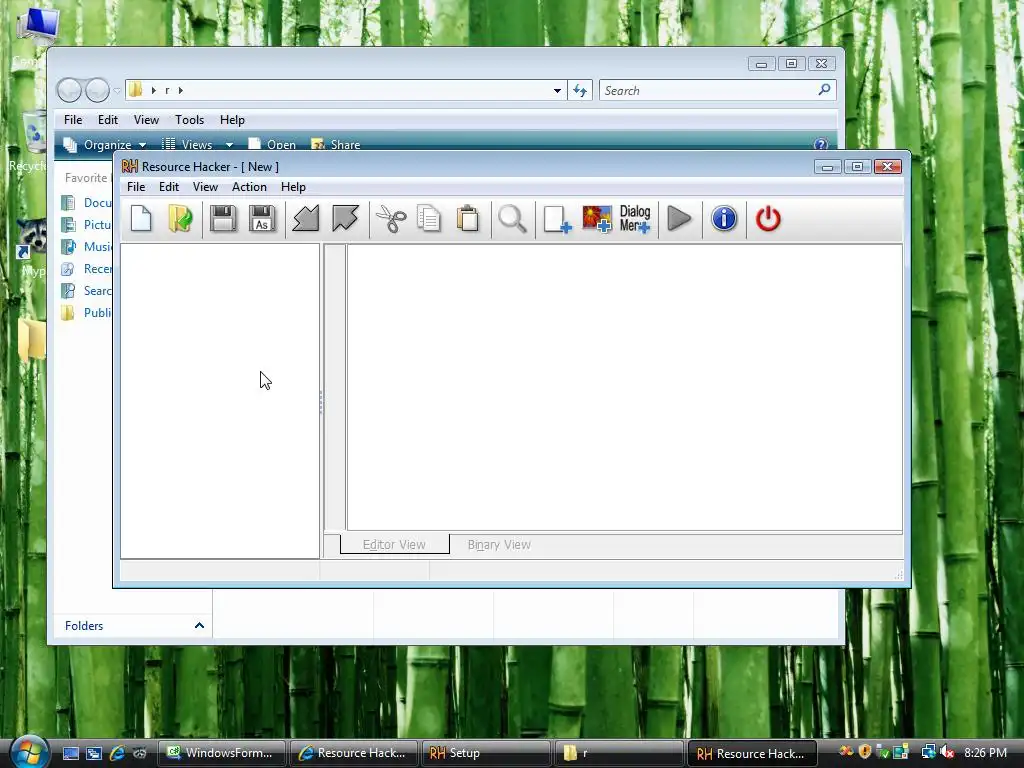This screenshot has width=1024, height=768.
Task: Click the second arrow resource icon before the scissors
Action: coord(345,219)
